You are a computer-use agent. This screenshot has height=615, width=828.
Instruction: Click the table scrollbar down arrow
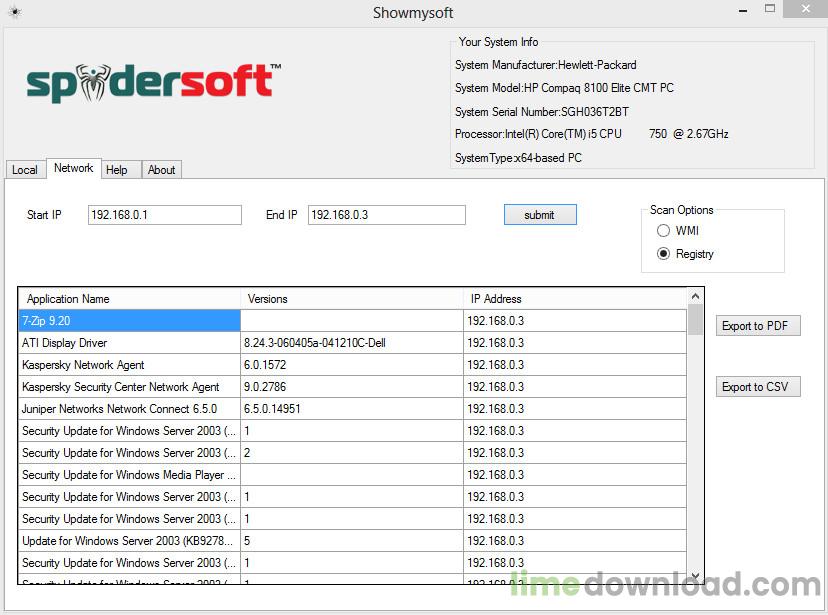point(695,576)
